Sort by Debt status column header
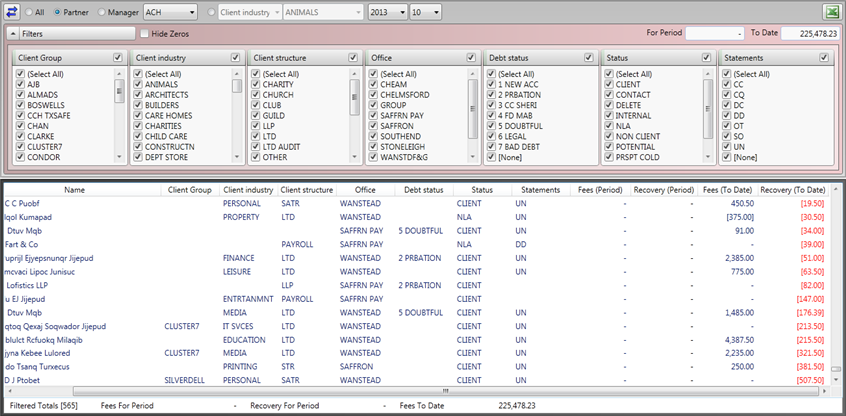 click(424, 190)
